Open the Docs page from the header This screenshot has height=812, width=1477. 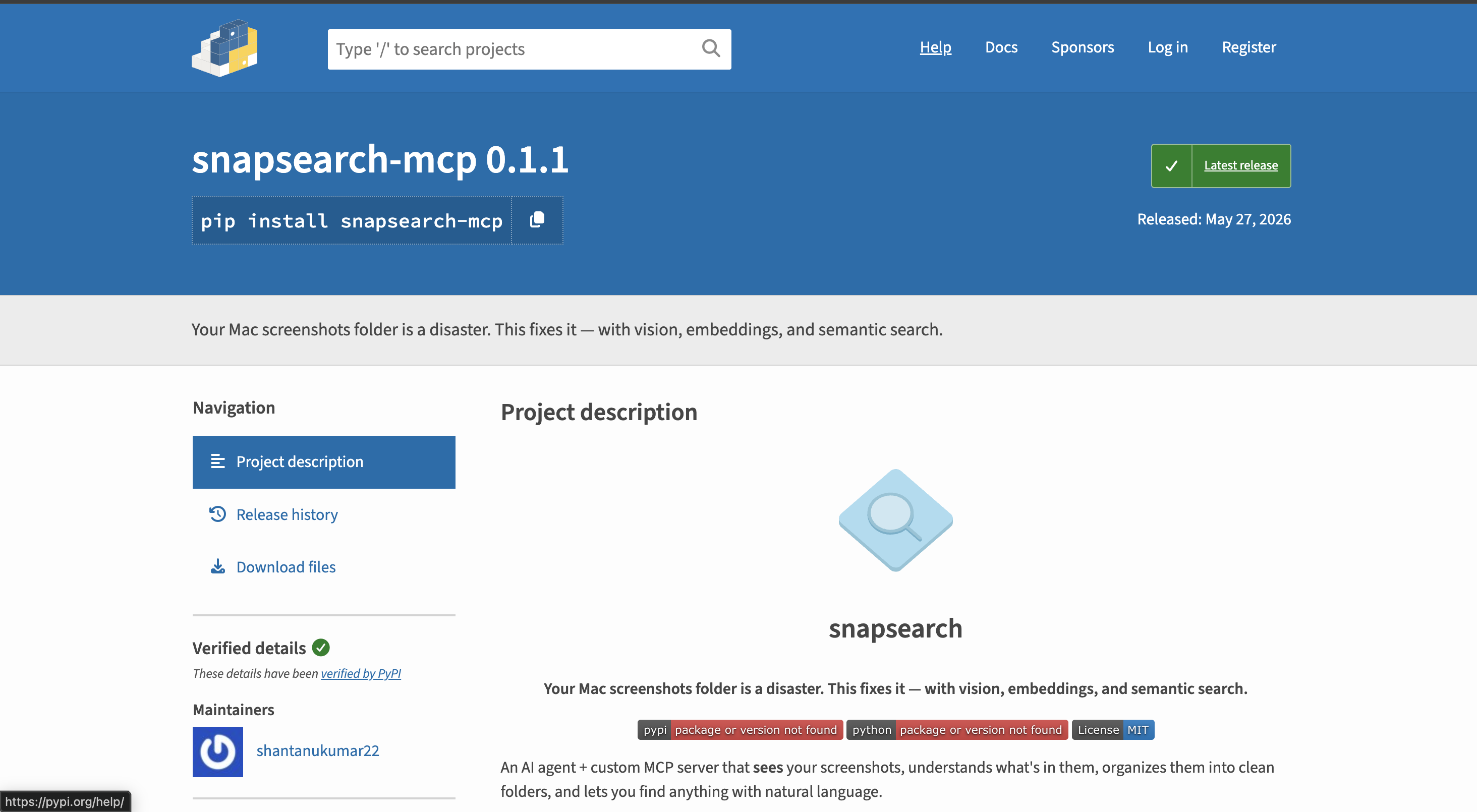(1001, 47)
